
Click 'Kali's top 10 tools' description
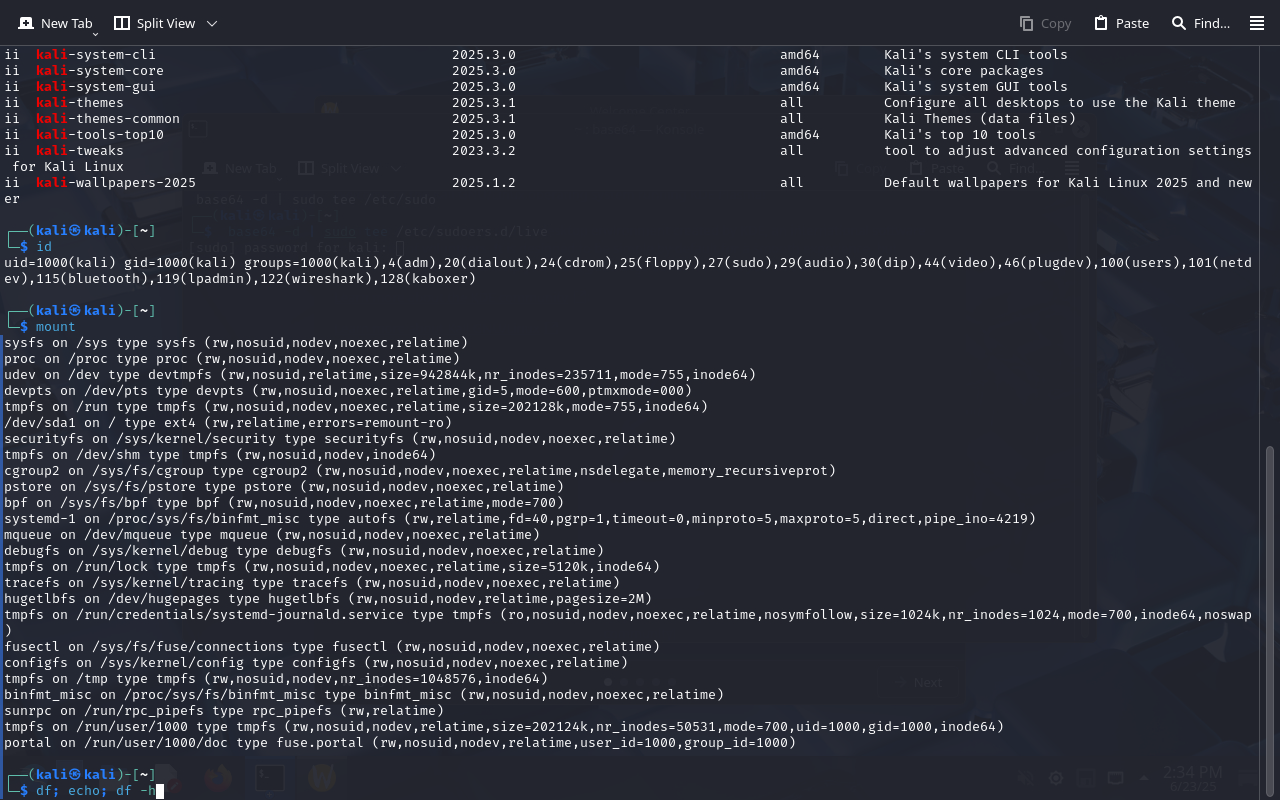960,135
